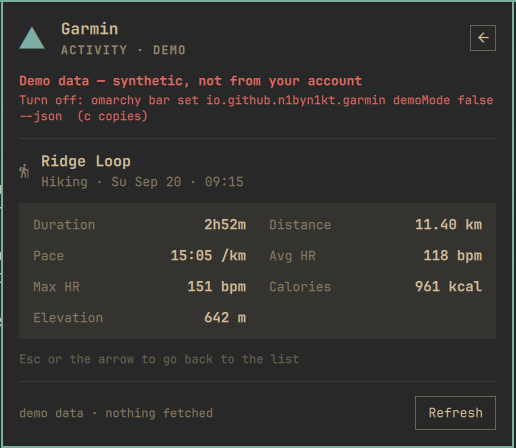Click the hiking figure icon

point(24,171)
